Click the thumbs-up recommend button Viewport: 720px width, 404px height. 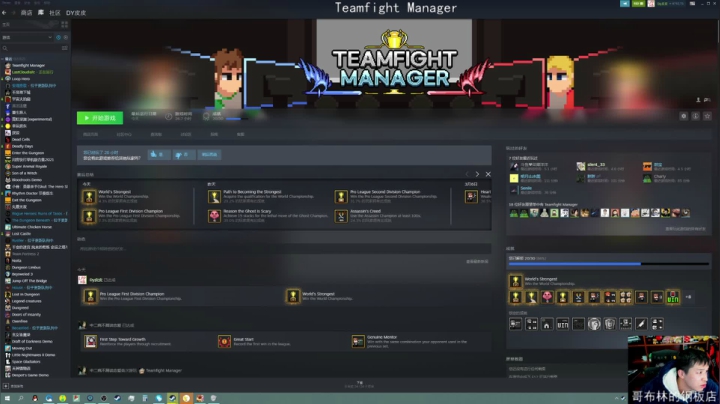158,154
